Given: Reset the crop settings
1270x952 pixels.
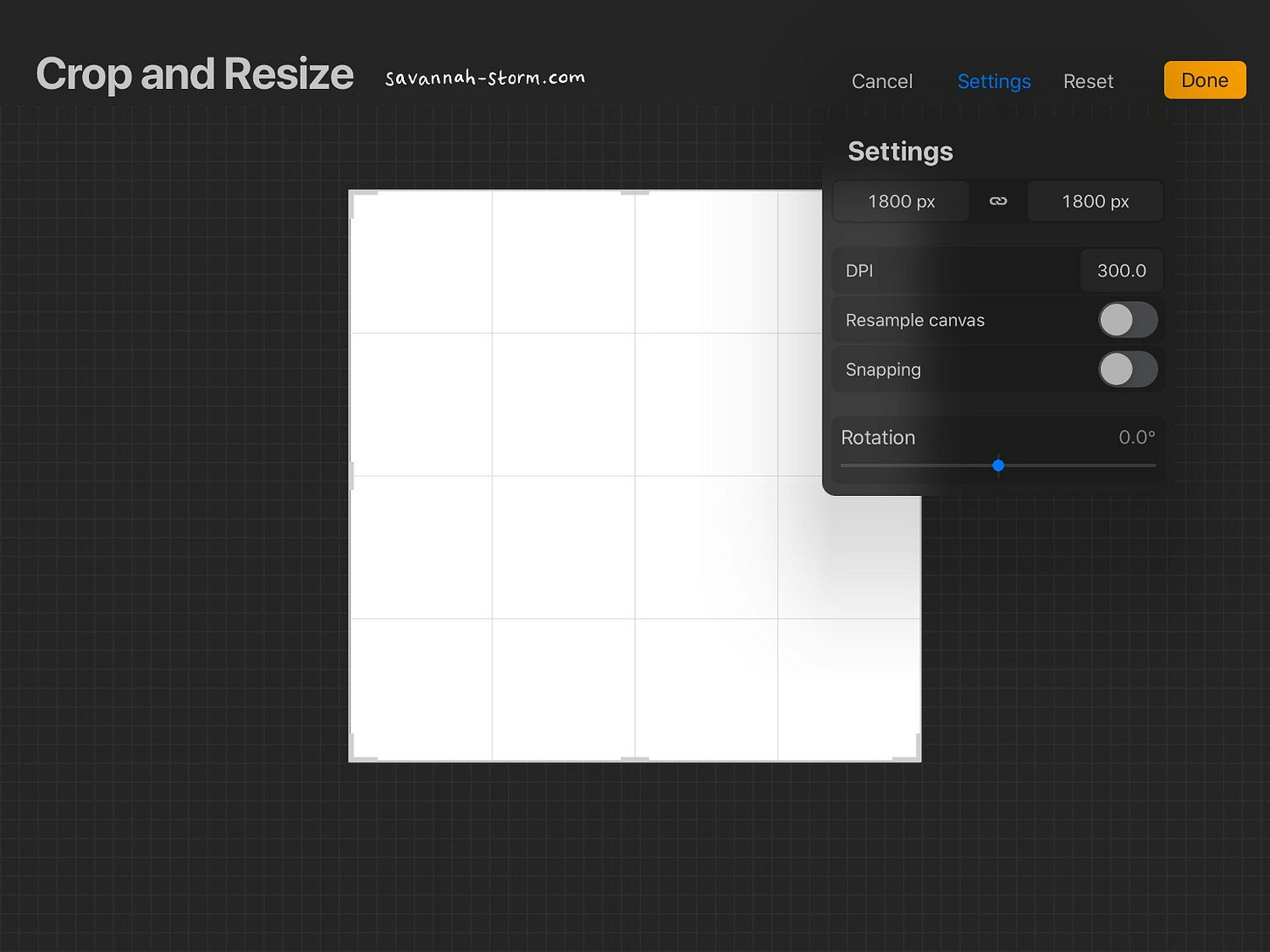Looking at the screenshot, I should (x=1088, y=80).
